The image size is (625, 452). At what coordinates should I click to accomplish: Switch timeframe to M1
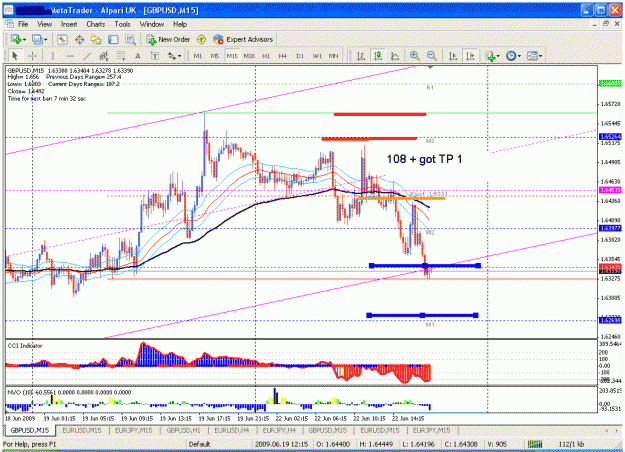[x=198, y=56]
